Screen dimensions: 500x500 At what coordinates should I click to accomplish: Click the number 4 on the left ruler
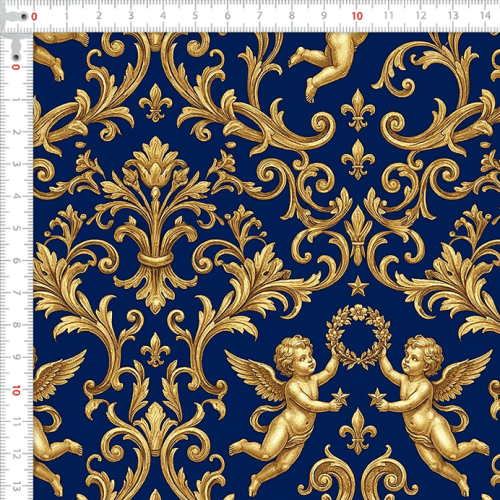click(x=16, y=196)
